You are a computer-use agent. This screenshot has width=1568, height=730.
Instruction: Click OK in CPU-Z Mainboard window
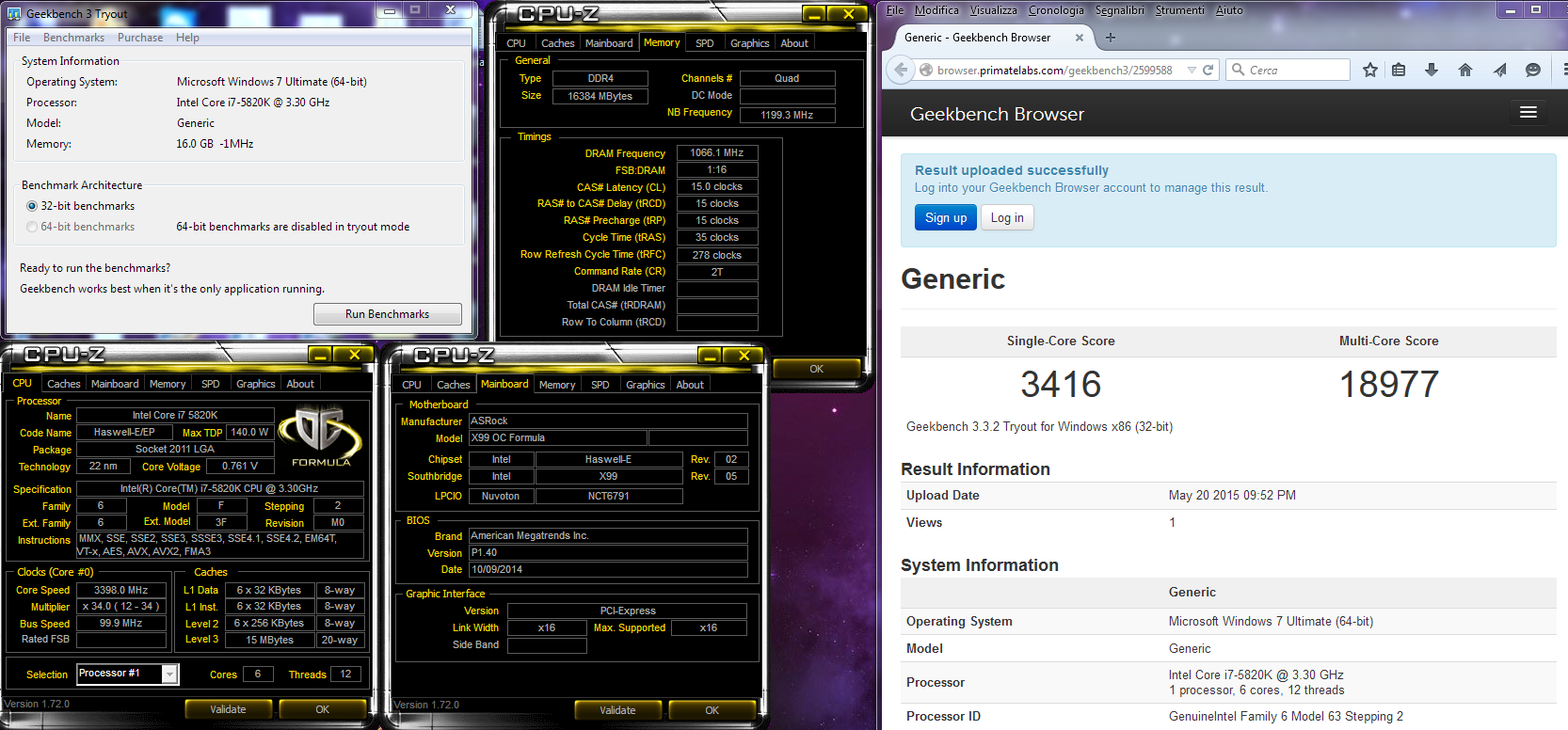tap(712, 710)
